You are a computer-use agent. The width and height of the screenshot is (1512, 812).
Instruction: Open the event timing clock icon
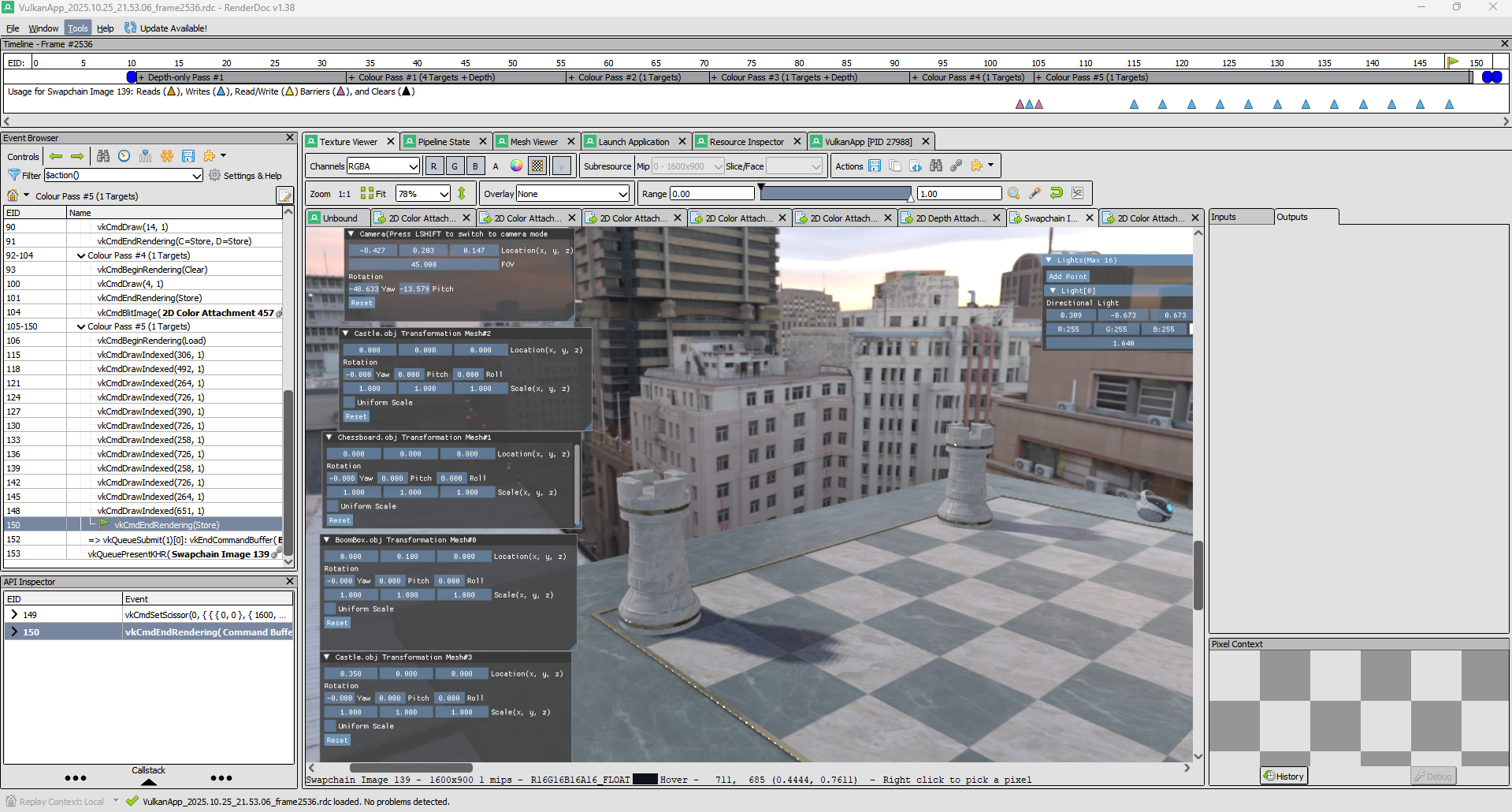124,156
